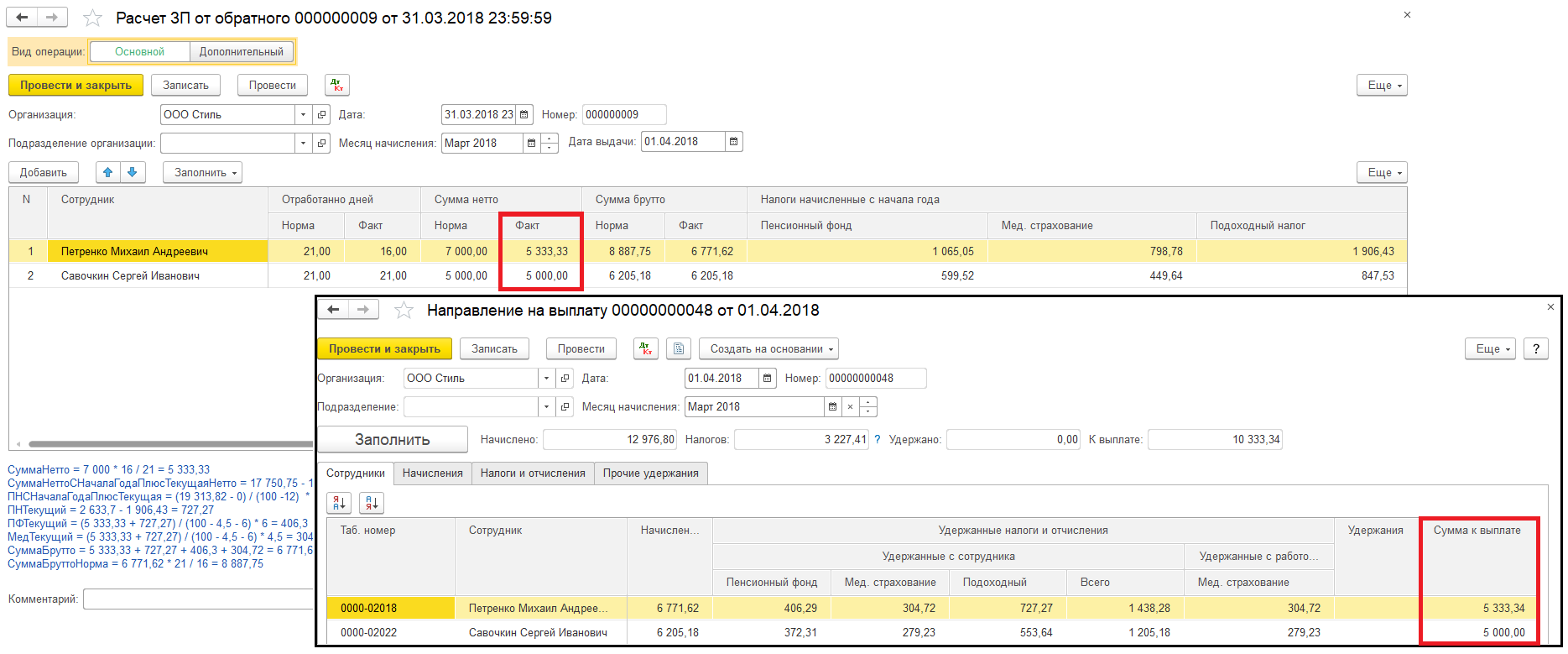Click Провести и закрыть in payment window

(384, 348)
